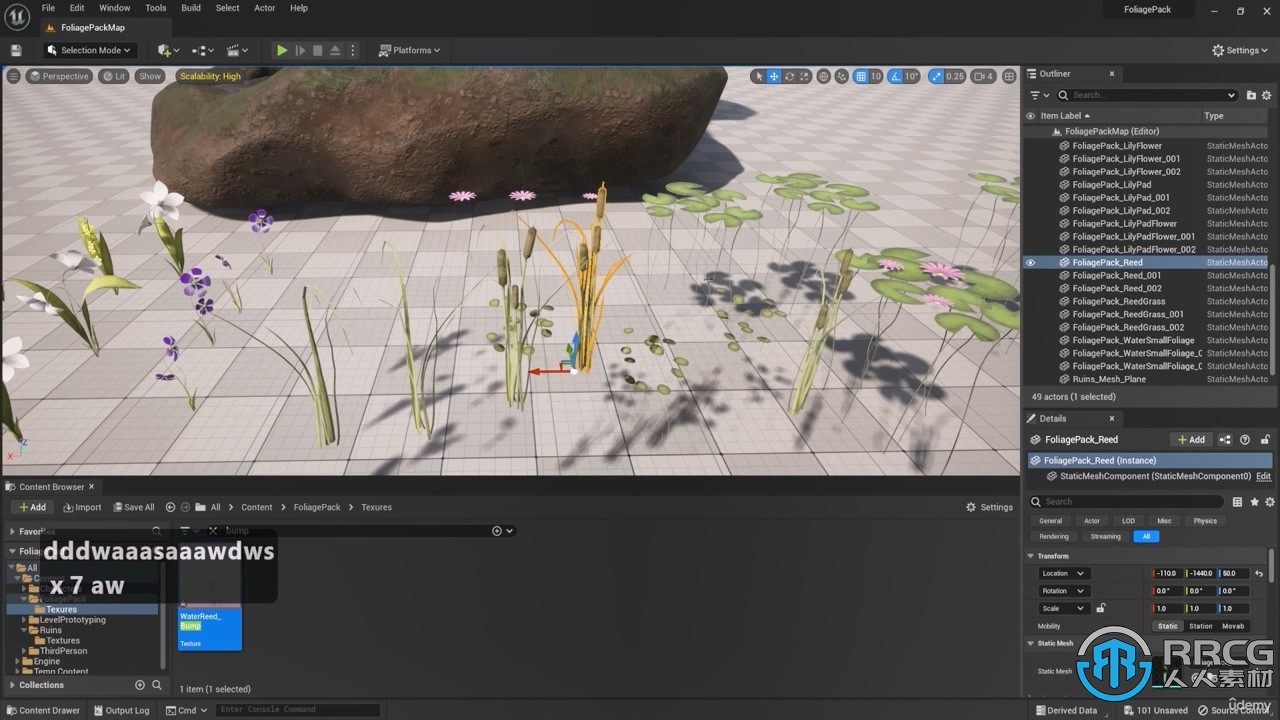Open the cinematics clapperboard dropdown
Image resolution: width=1280 pixels, height=720 pixels.
click(x=238, y=50)
